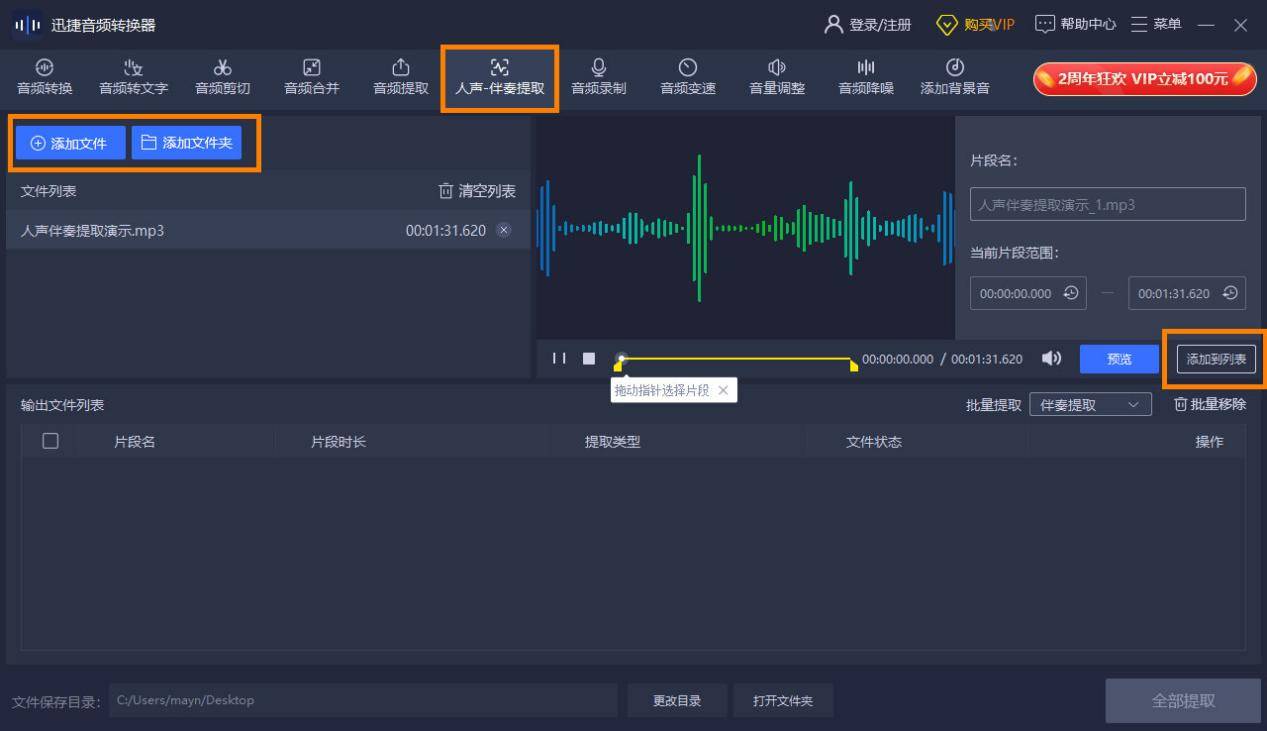Remove 人声伴奏提取演示.mp3 with its x icon
1267x731 pixels.
click(x=504, y=230)
